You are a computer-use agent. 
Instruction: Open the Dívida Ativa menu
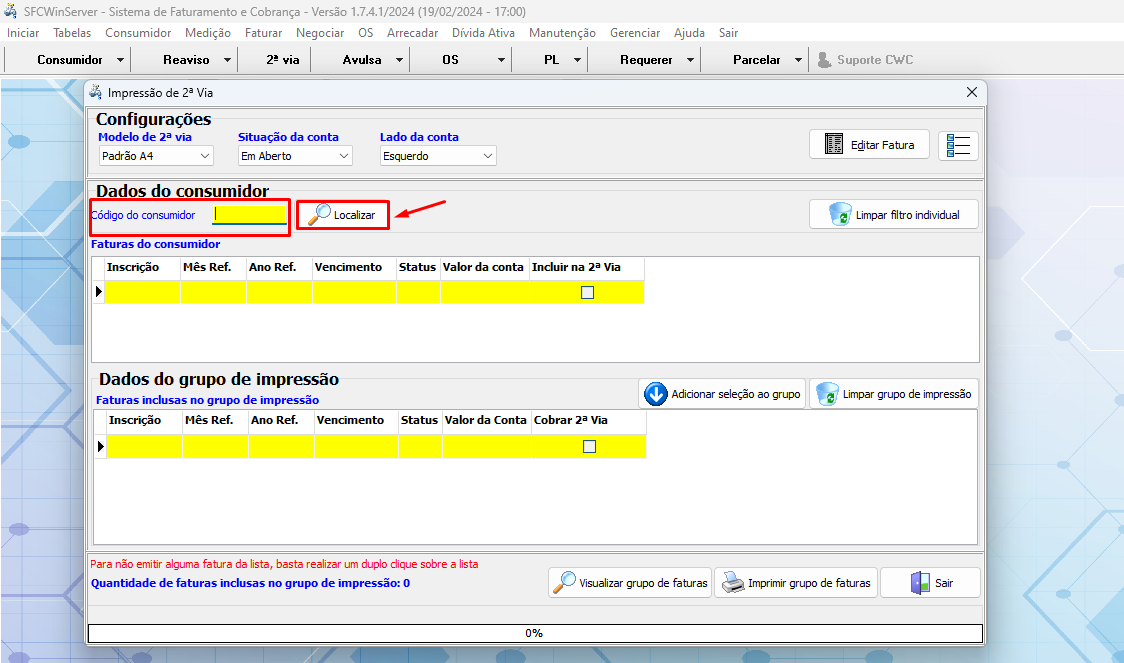483,33
